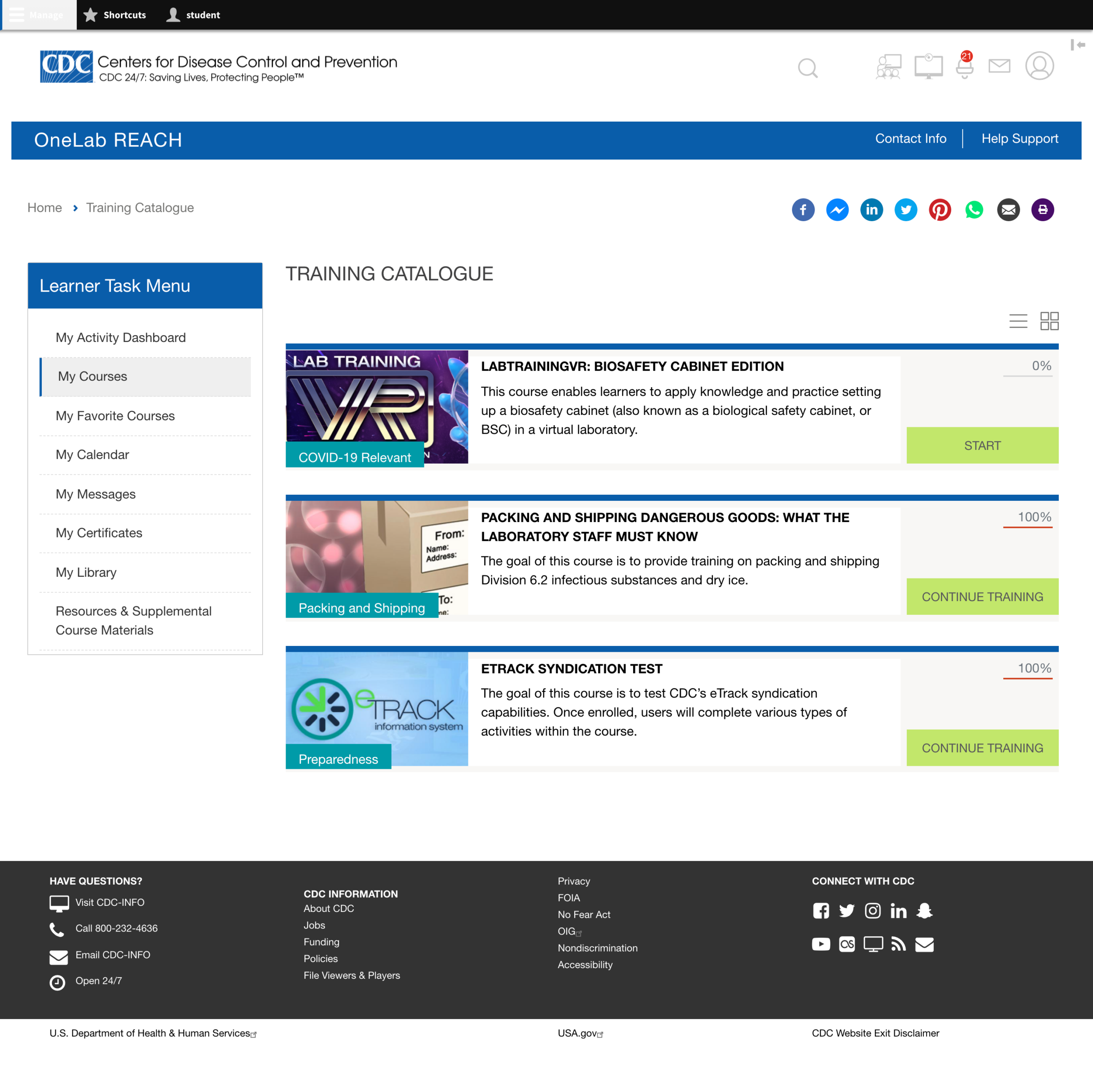
Task: Switch to list view layout
Action: (x=1018, y=321)
